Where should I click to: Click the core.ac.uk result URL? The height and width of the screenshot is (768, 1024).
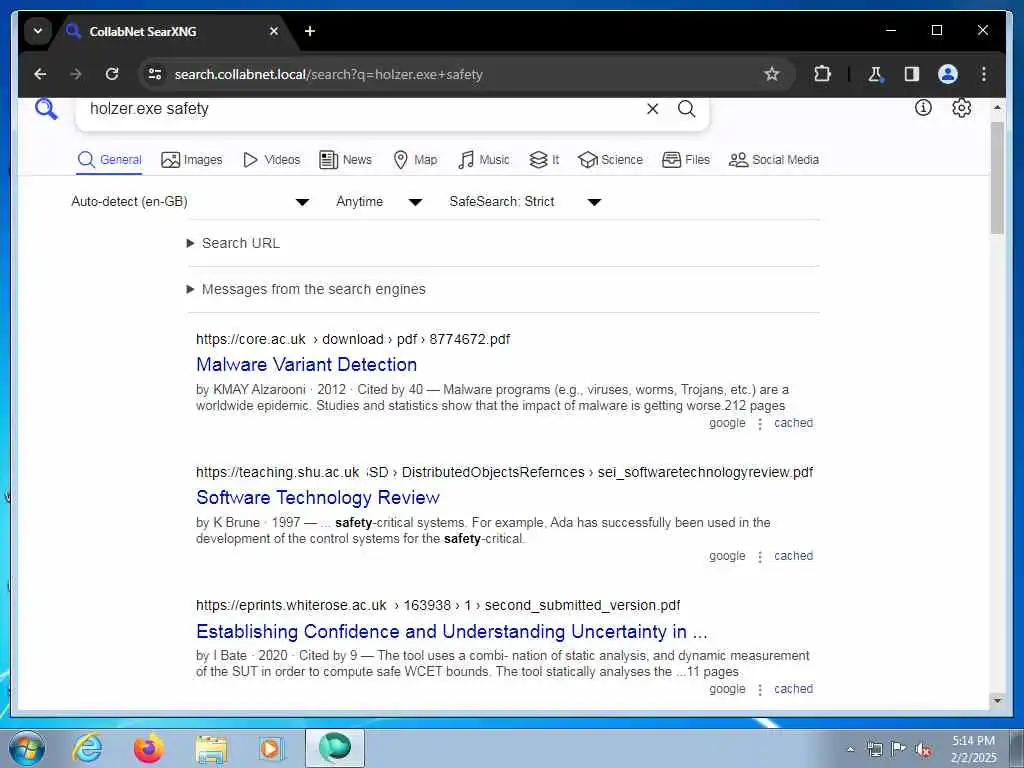click(x=353, y=340)
